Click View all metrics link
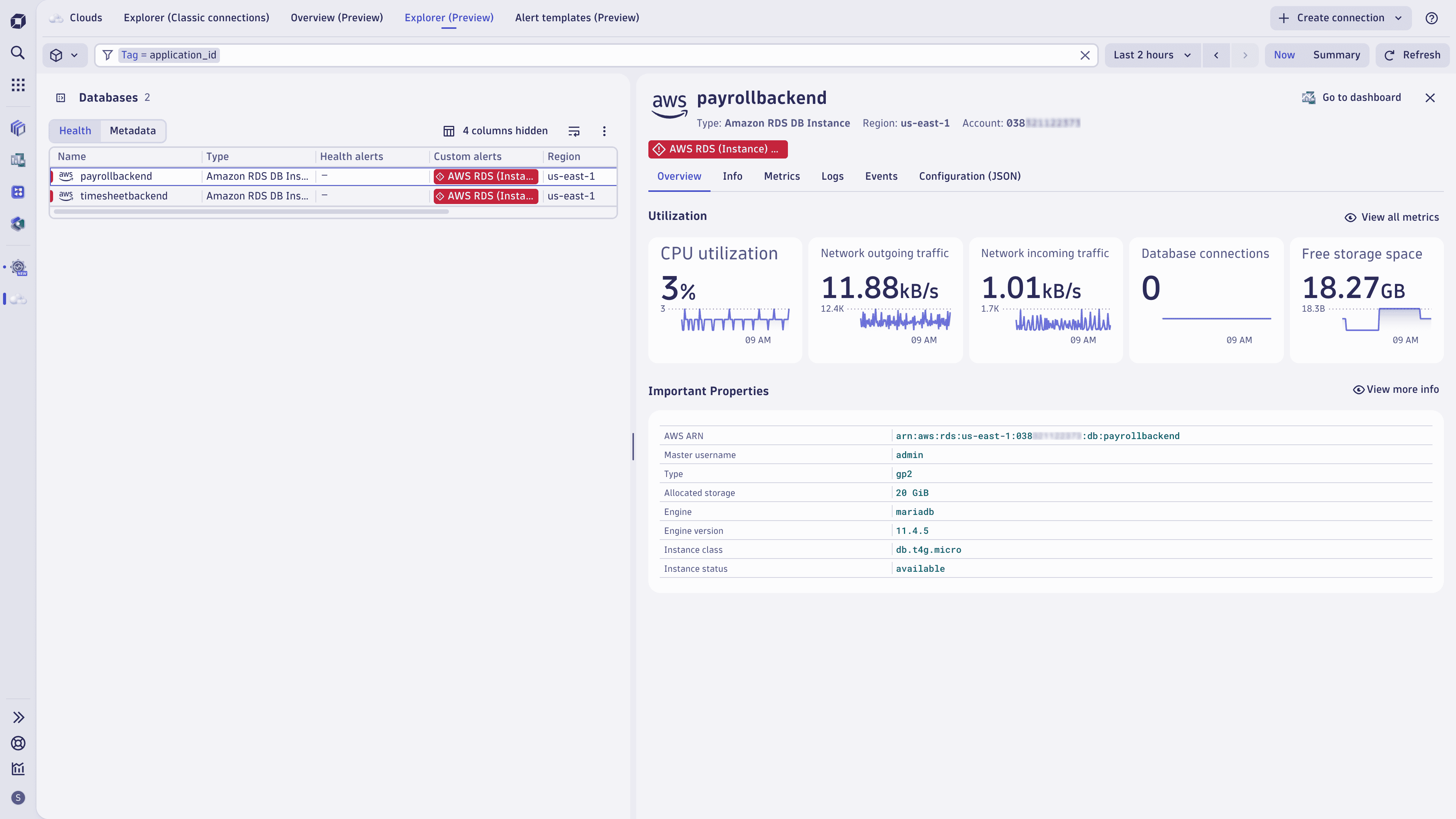Image resolution: width=1456 pixels, height=819 pixels. pyautogui.click(x=1392, y=218)
